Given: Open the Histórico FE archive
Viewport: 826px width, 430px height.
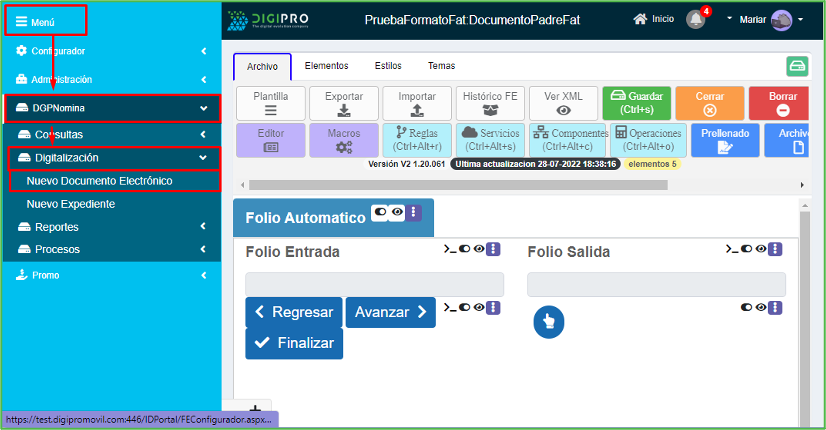Looking at the screenshot, I should [490, 103].
